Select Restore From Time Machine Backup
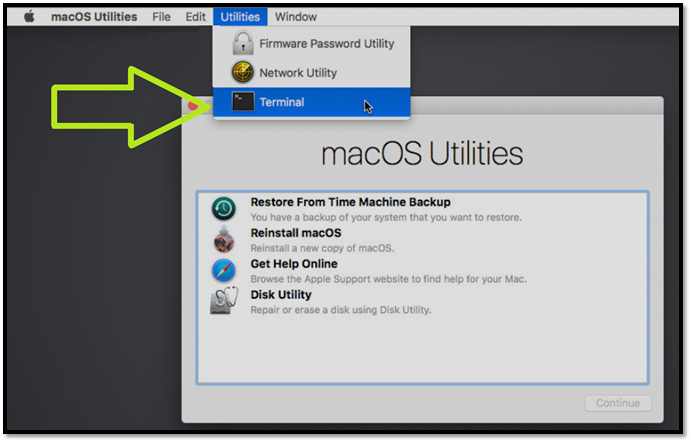 click(x=422, y=209)
